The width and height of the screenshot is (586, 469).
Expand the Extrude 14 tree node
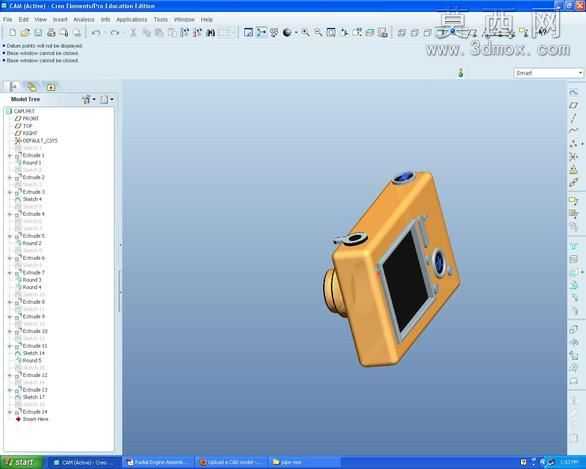(10, 412)
